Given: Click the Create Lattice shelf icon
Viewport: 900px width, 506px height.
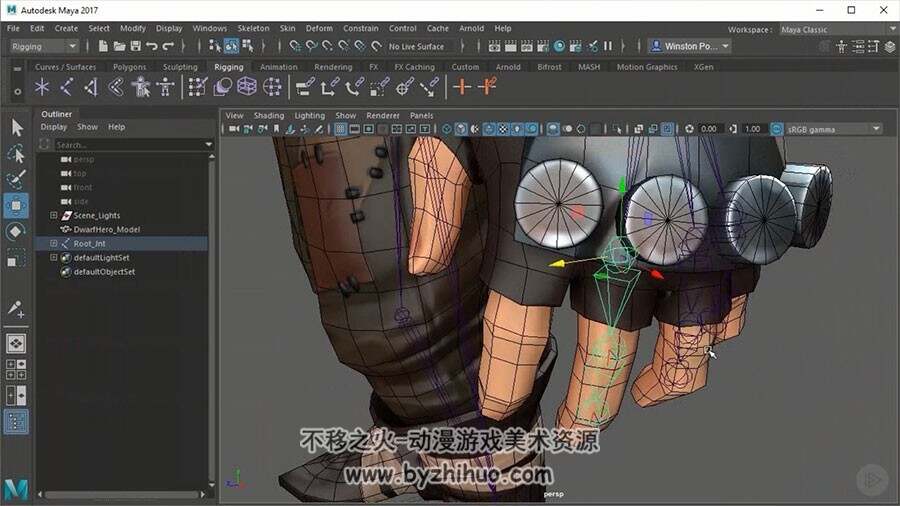Looking at the screenshot, I should (x=247, y=87).
